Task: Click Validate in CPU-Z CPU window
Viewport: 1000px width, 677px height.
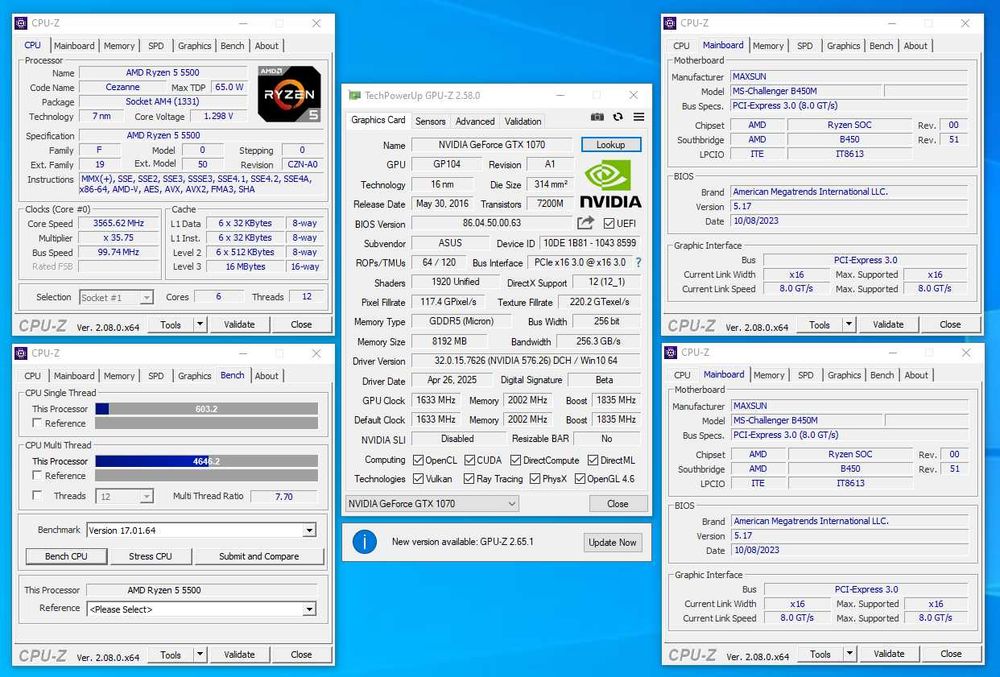Action: [x=239, y=324]
